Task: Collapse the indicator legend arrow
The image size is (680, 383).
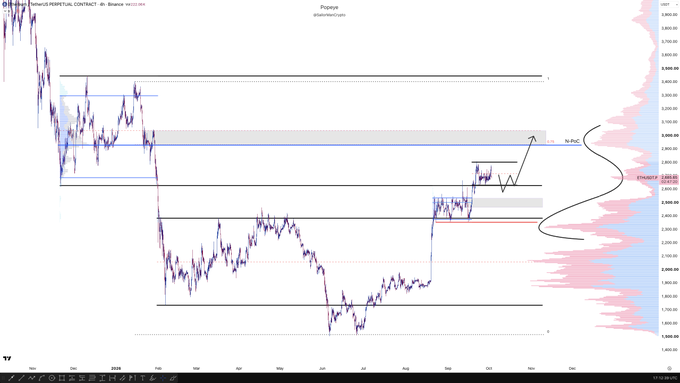Action: pos(6,12)
